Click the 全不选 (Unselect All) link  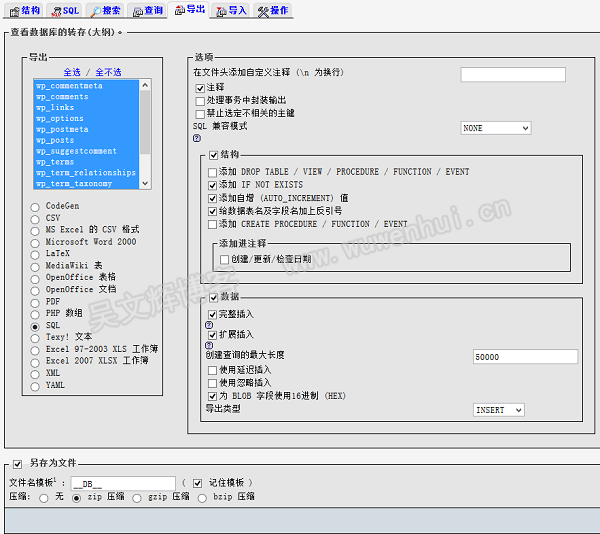[x=108, y=72]
